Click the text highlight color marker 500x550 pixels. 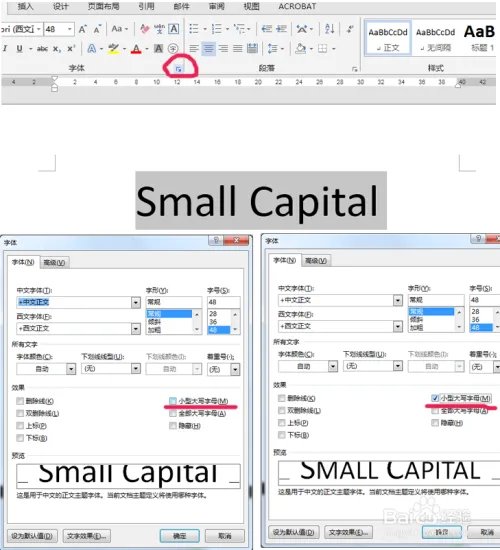tap(113, 48)
